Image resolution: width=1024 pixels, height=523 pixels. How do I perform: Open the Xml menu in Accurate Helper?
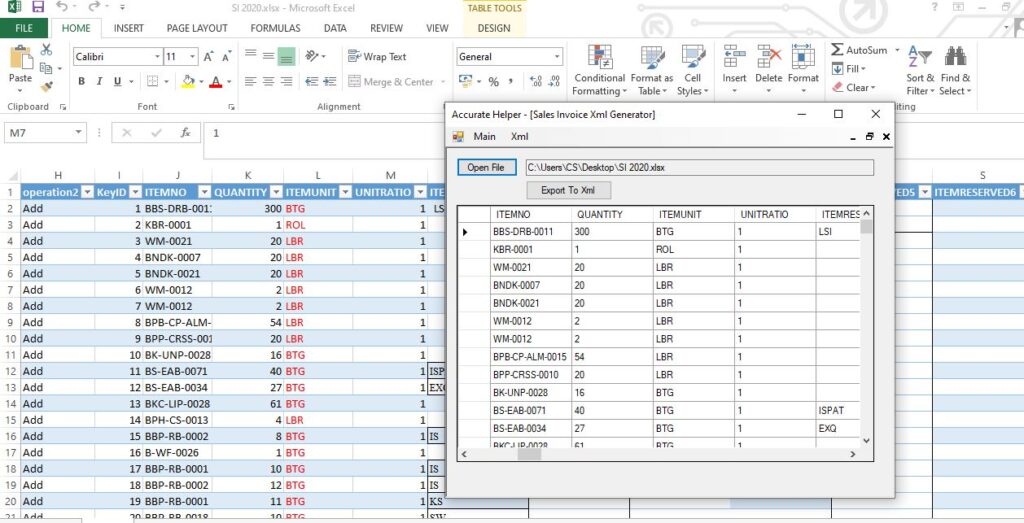(x=519, y=136)
